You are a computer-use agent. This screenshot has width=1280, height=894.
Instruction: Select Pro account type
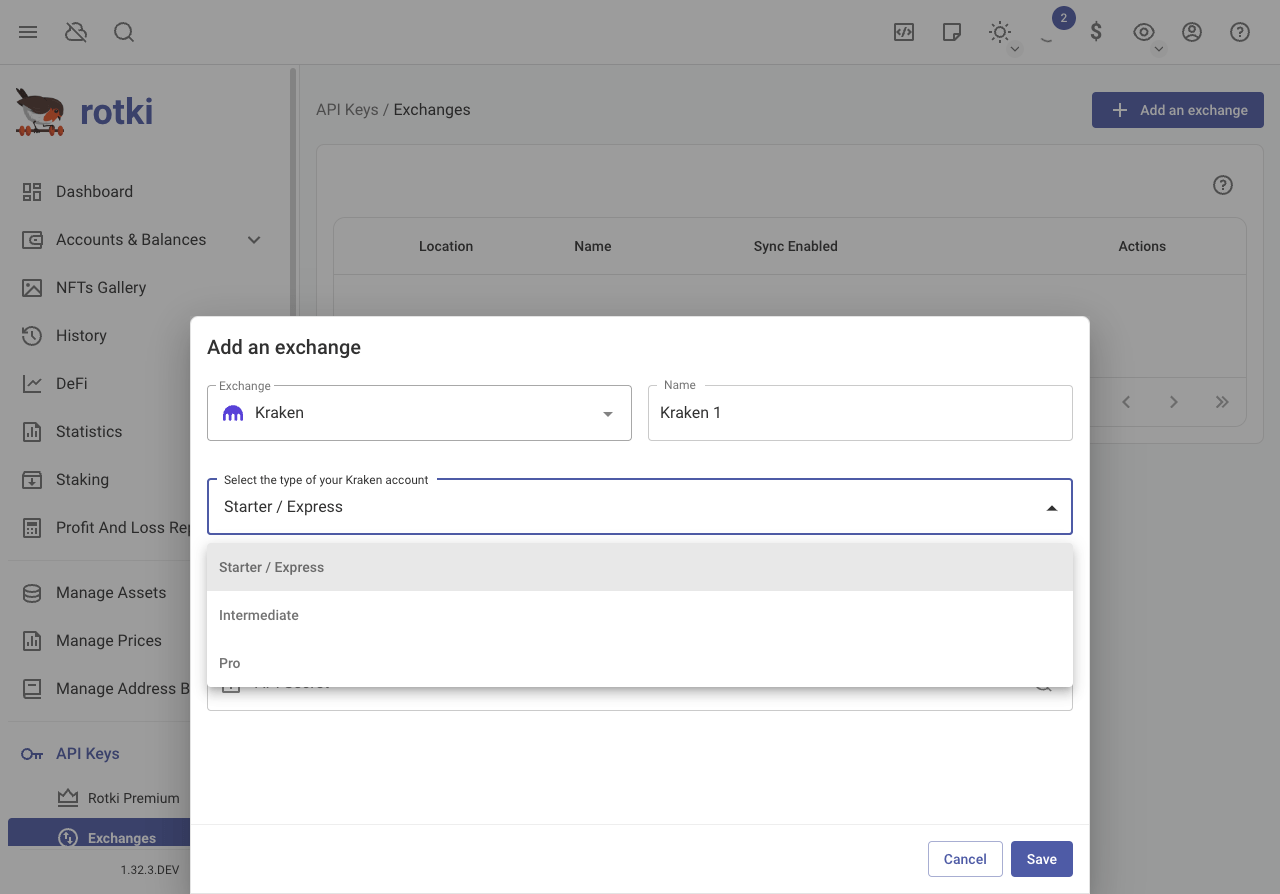click(640, 663)
